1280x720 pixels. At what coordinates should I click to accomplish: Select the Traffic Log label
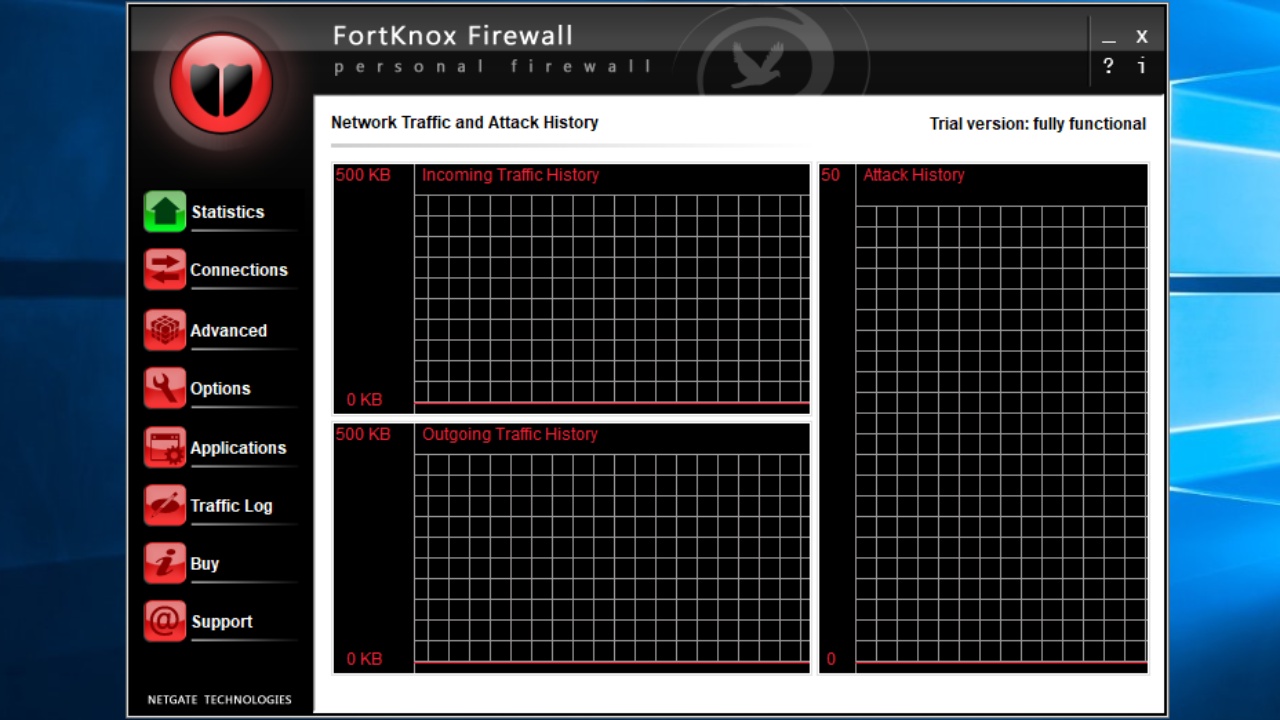(x=231, y=506)
